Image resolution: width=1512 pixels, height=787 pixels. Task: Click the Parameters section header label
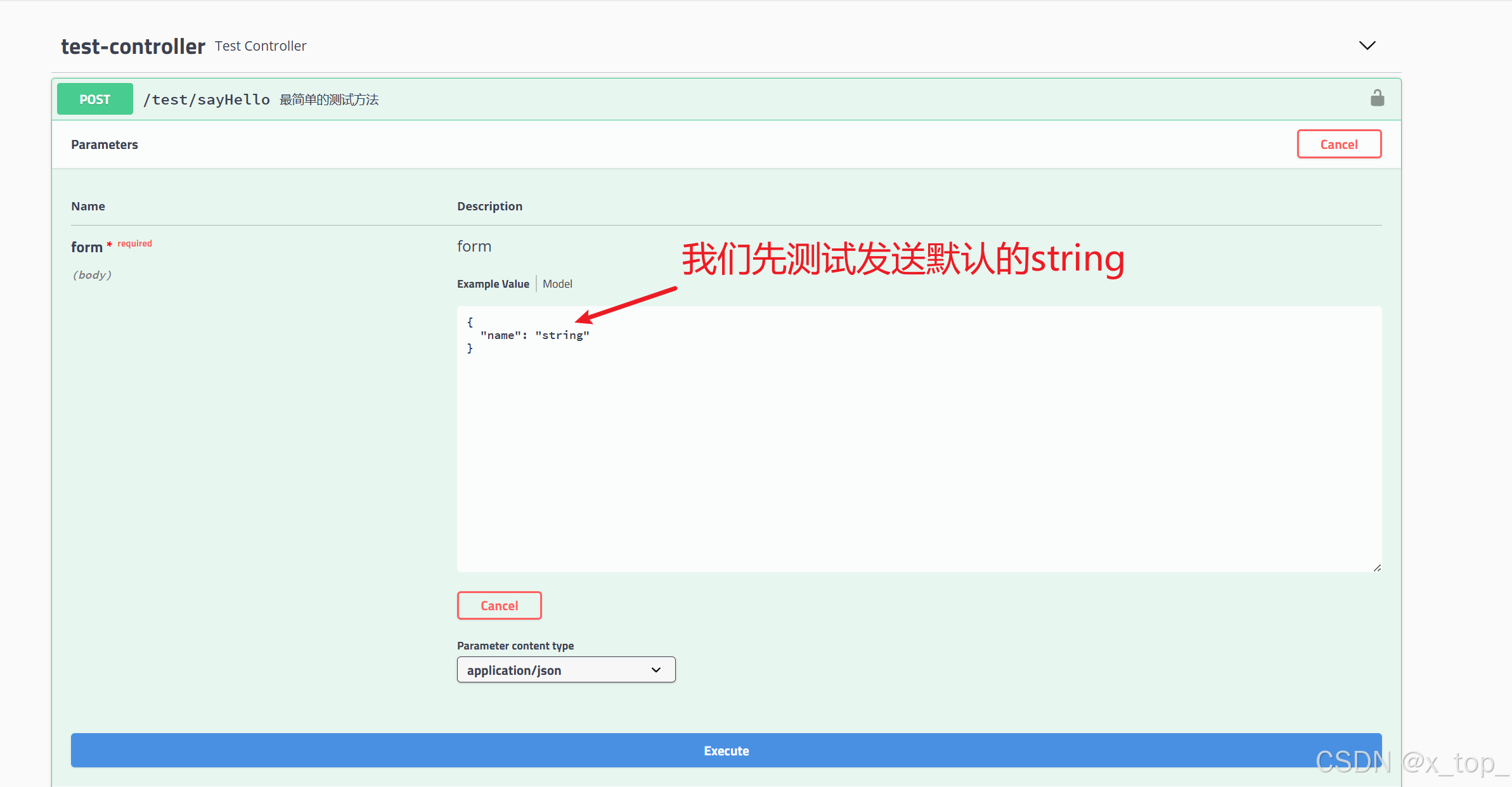click(105, 144)
